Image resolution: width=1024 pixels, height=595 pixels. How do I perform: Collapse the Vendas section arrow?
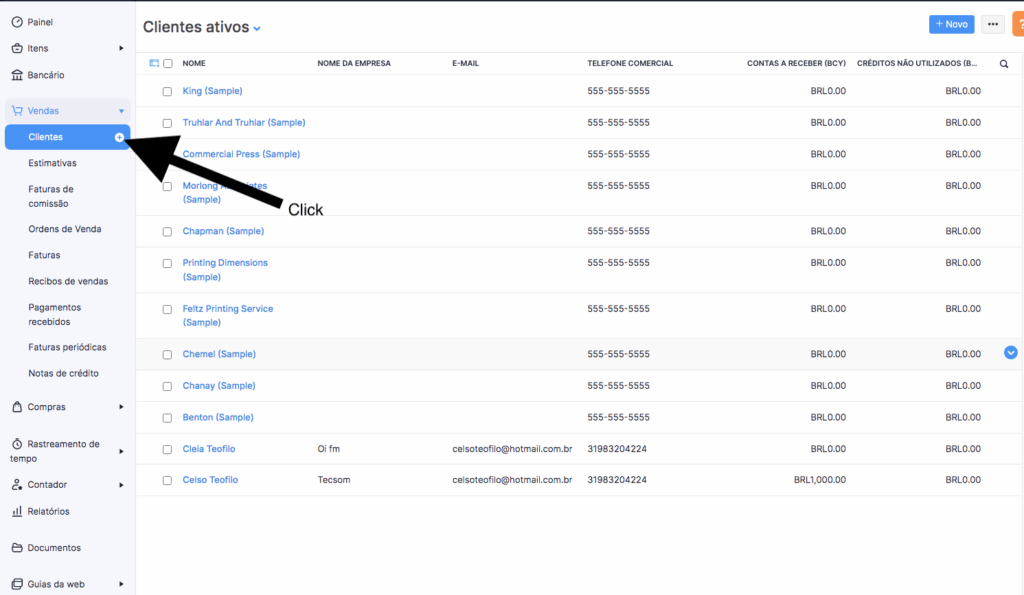[x=121, y=111]
